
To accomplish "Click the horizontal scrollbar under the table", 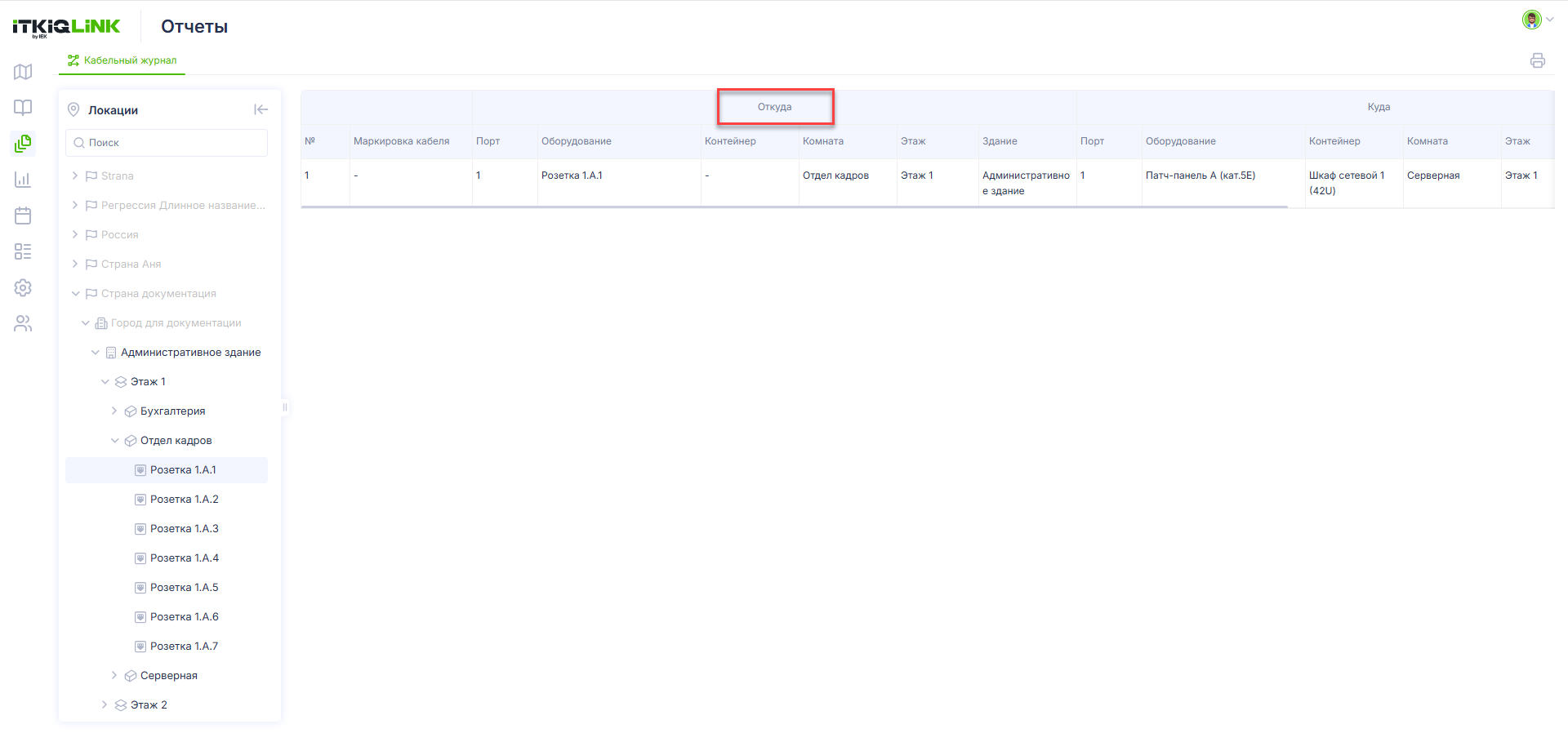I will click(794, 207).
